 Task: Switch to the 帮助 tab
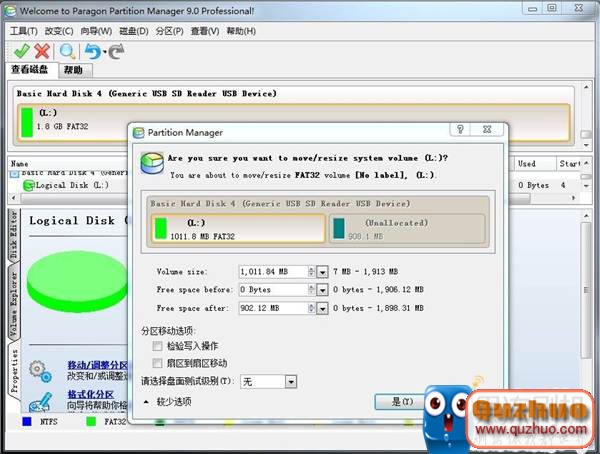click(74, 70)
